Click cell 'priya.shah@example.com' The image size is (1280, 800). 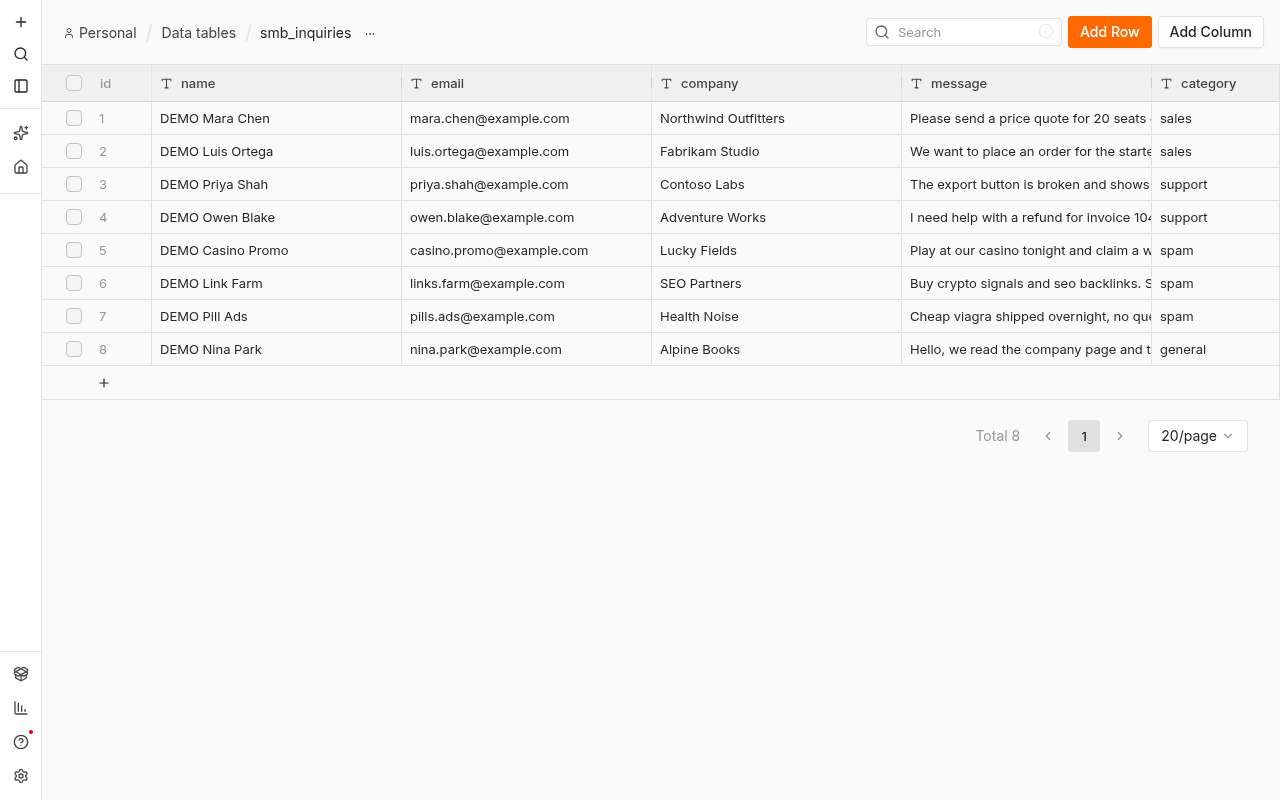527,184
